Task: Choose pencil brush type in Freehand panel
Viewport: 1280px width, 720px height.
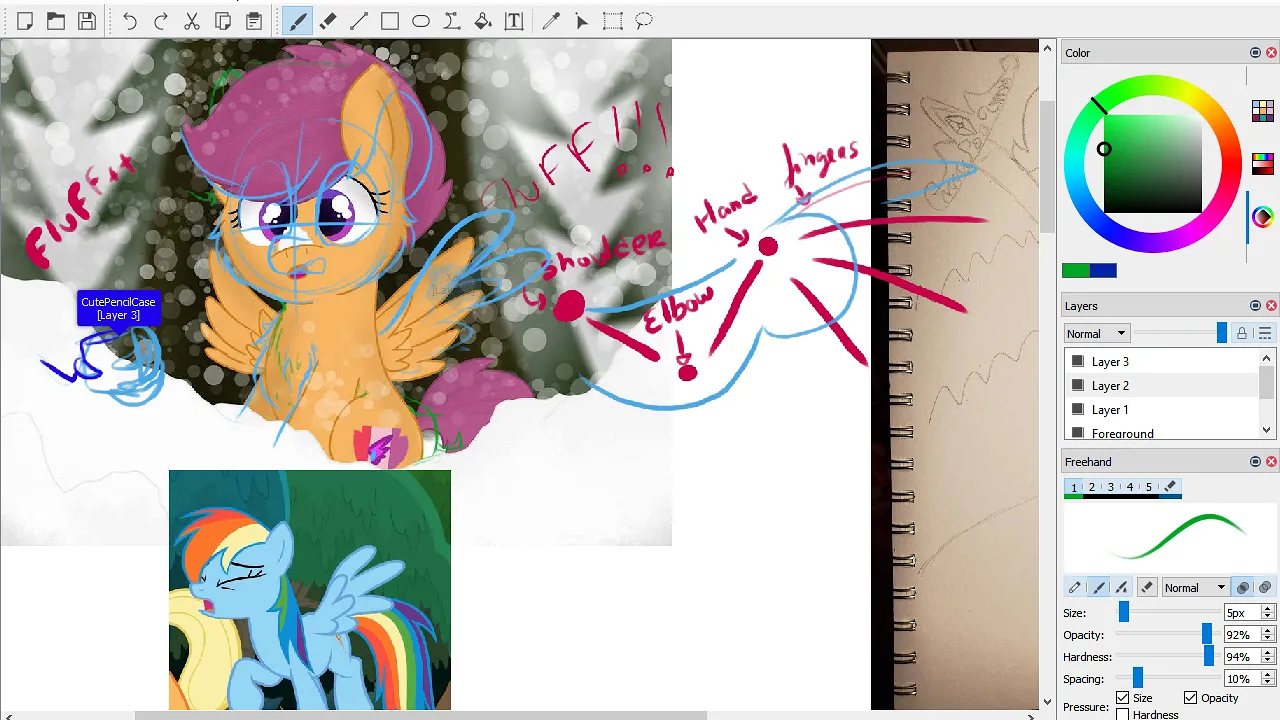Action: [1075, 588]
